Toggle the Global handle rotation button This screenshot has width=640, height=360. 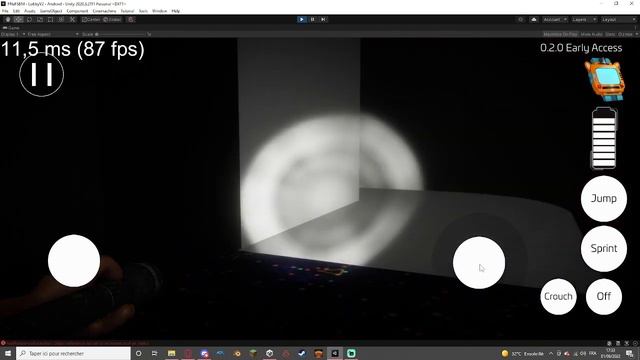point(112,20)
